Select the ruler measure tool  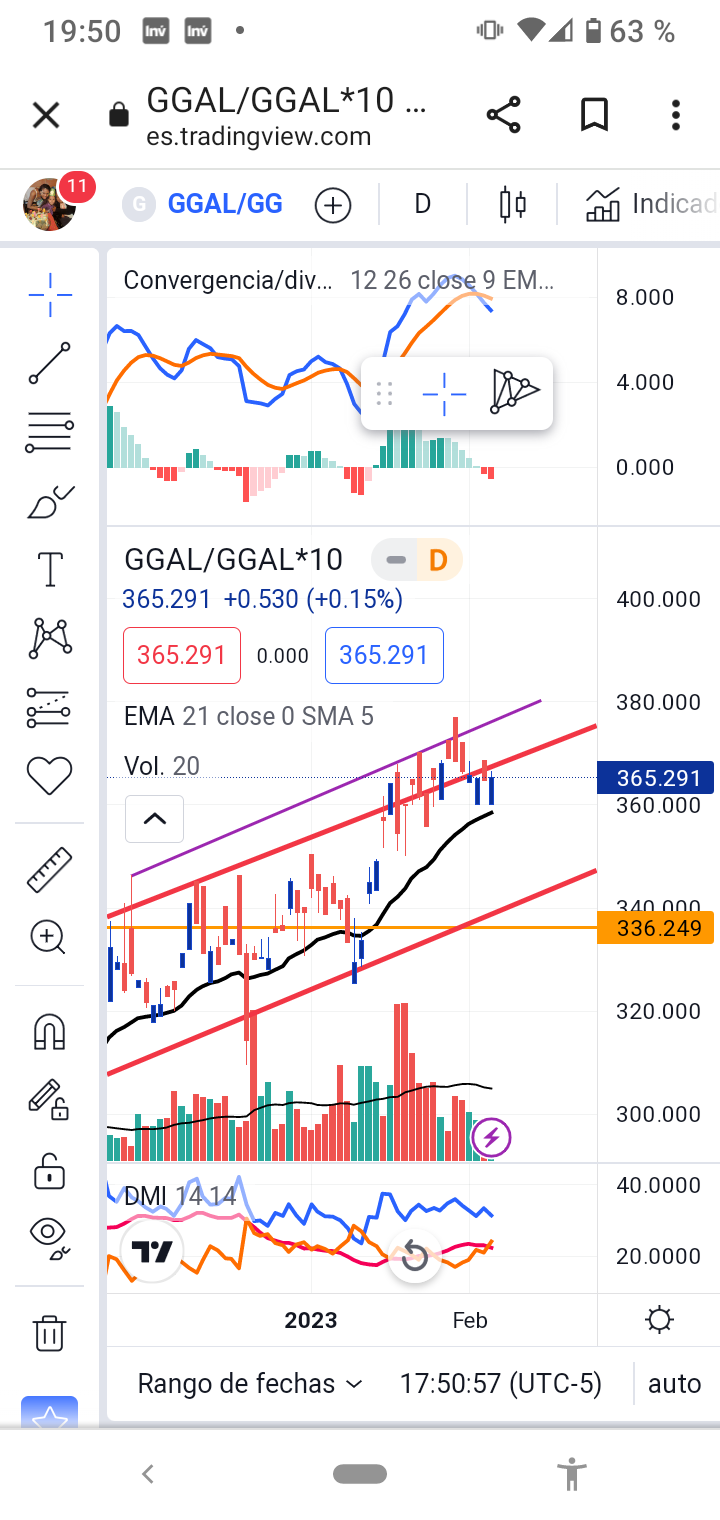coord(50,869)
